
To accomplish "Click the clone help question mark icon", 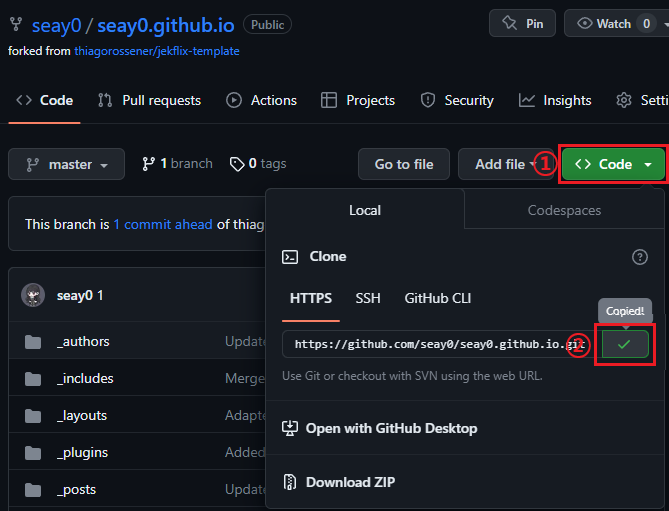I will 640,257.
